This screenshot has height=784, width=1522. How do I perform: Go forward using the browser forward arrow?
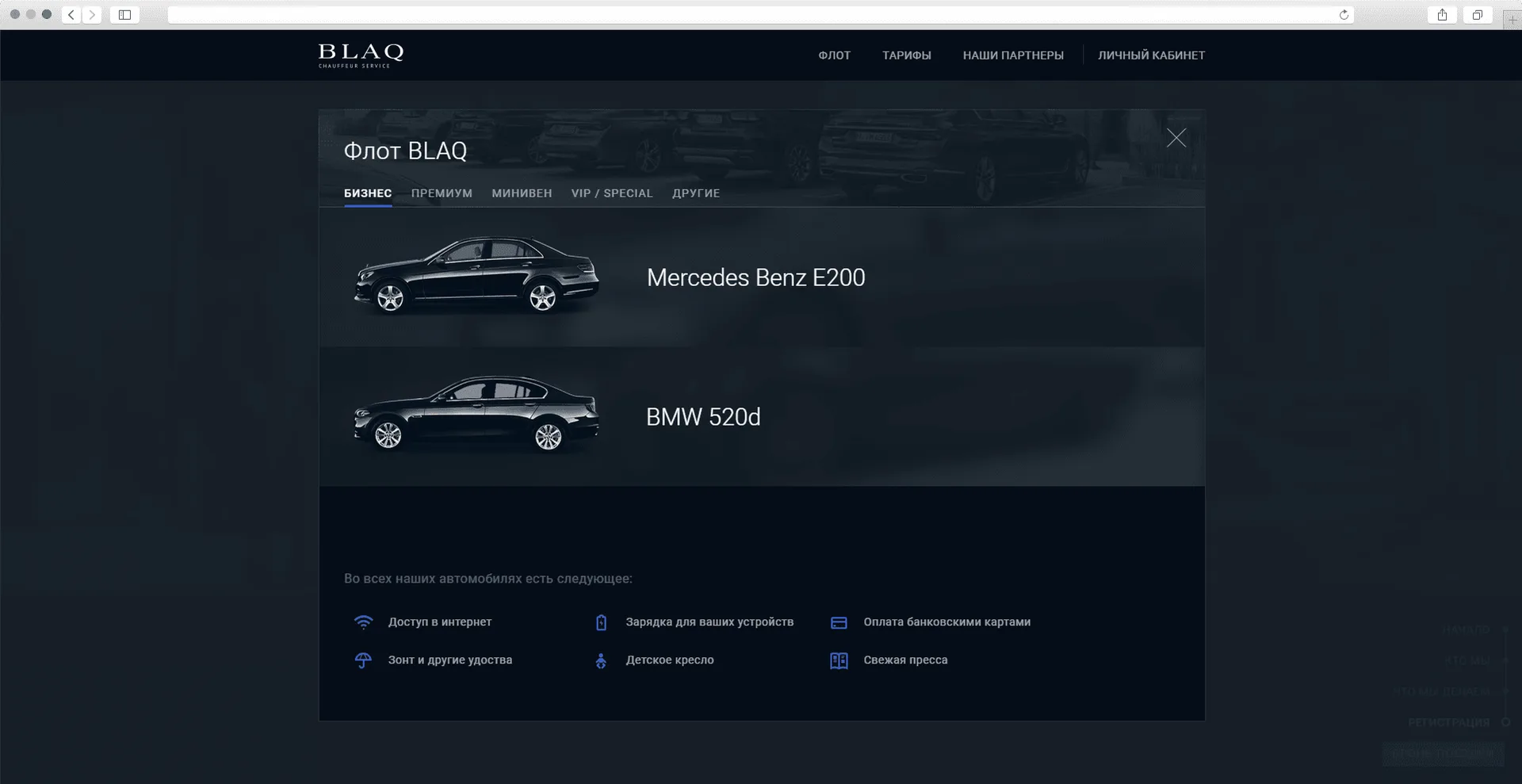92,14
